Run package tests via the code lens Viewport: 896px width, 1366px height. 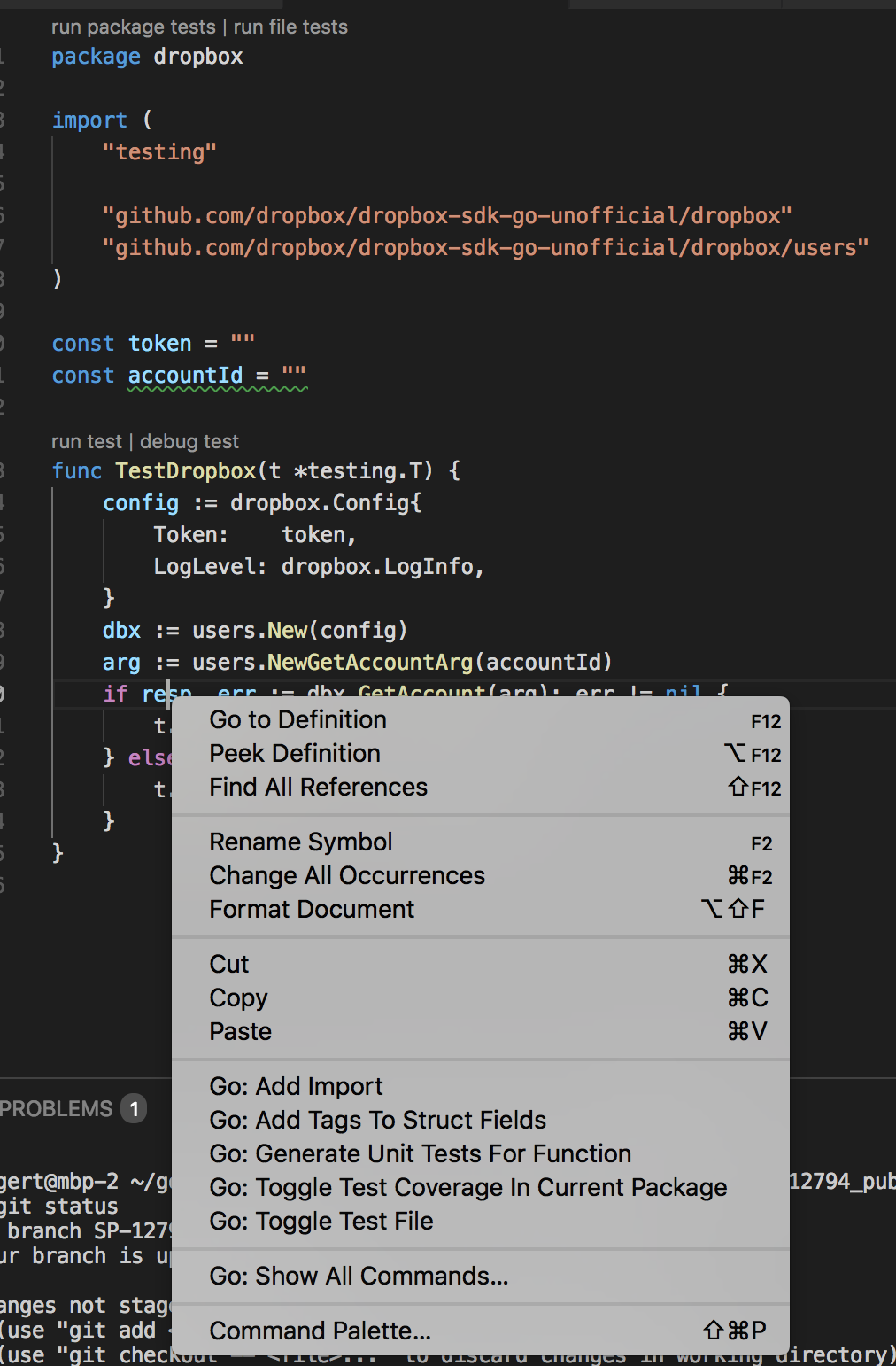pos(131,27)
